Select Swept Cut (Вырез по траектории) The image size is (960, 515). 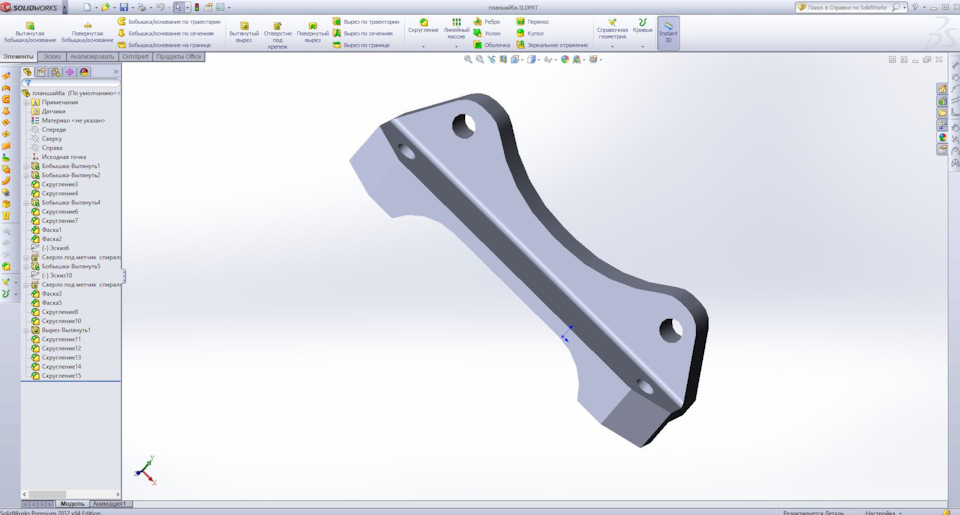(366, 21)
